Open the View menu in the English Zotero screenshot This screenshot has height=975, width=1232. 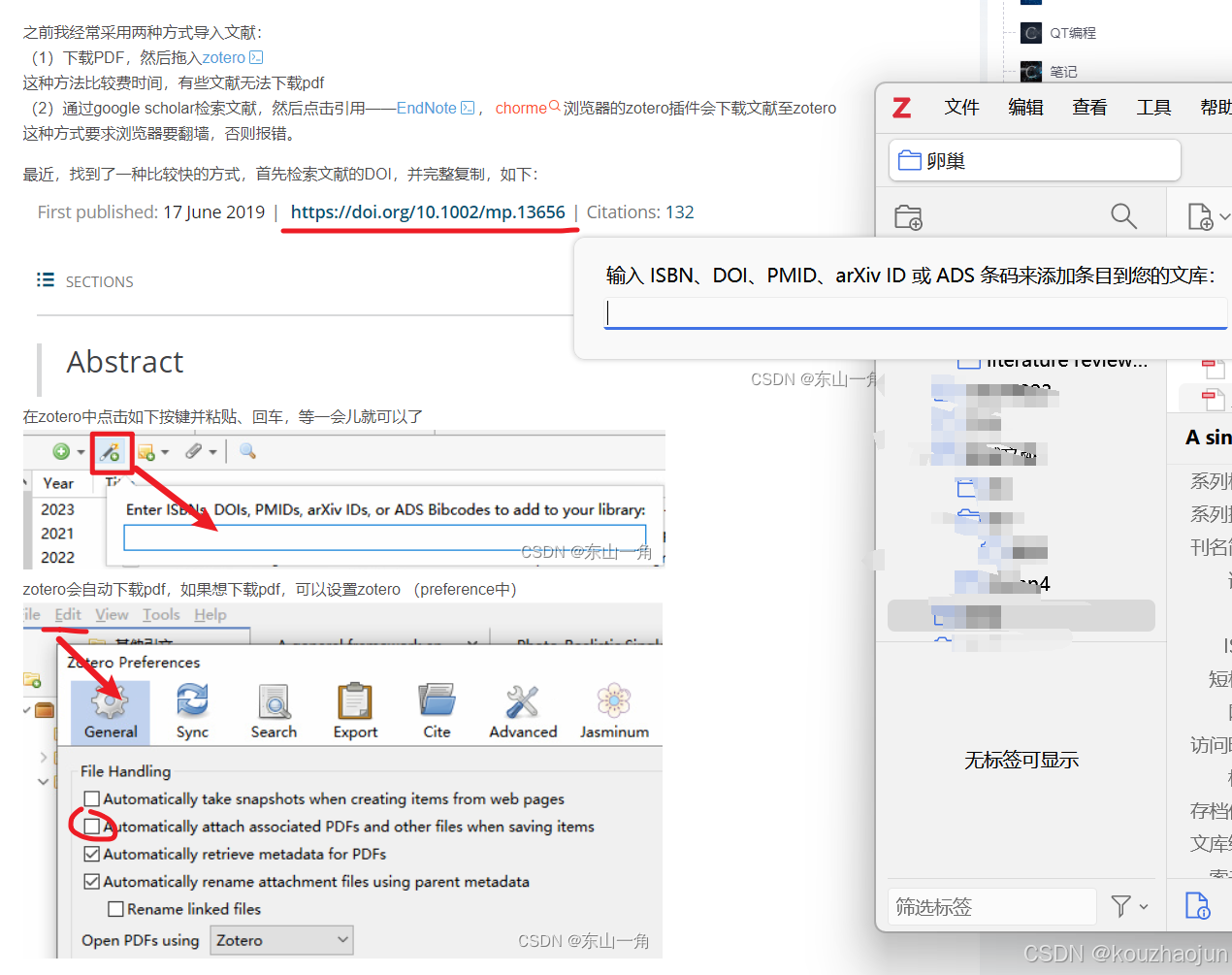tap(112, 614)
